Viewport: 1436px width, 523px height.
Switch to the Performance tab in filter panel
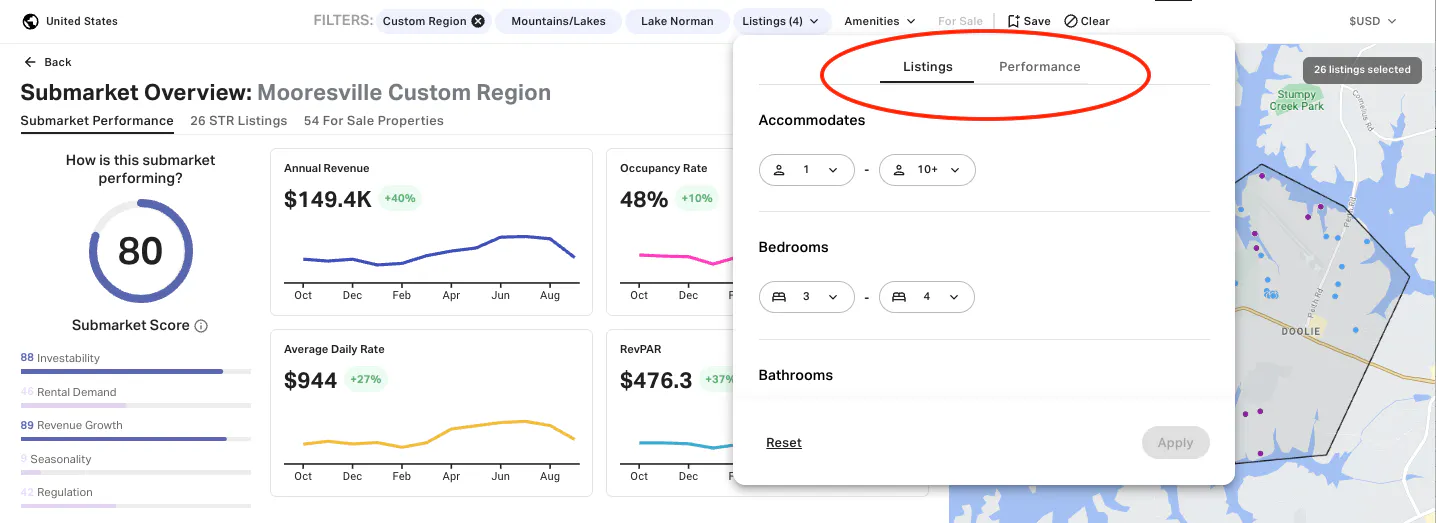point(1040,67)
